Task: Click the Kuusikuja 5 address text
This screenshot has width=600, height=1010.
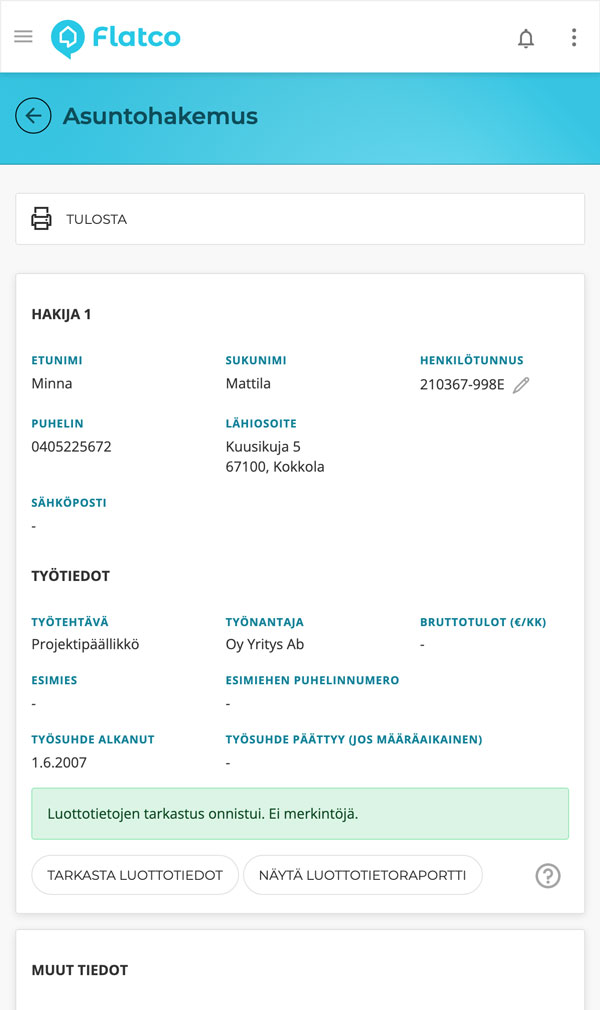Action: [263, 447]
